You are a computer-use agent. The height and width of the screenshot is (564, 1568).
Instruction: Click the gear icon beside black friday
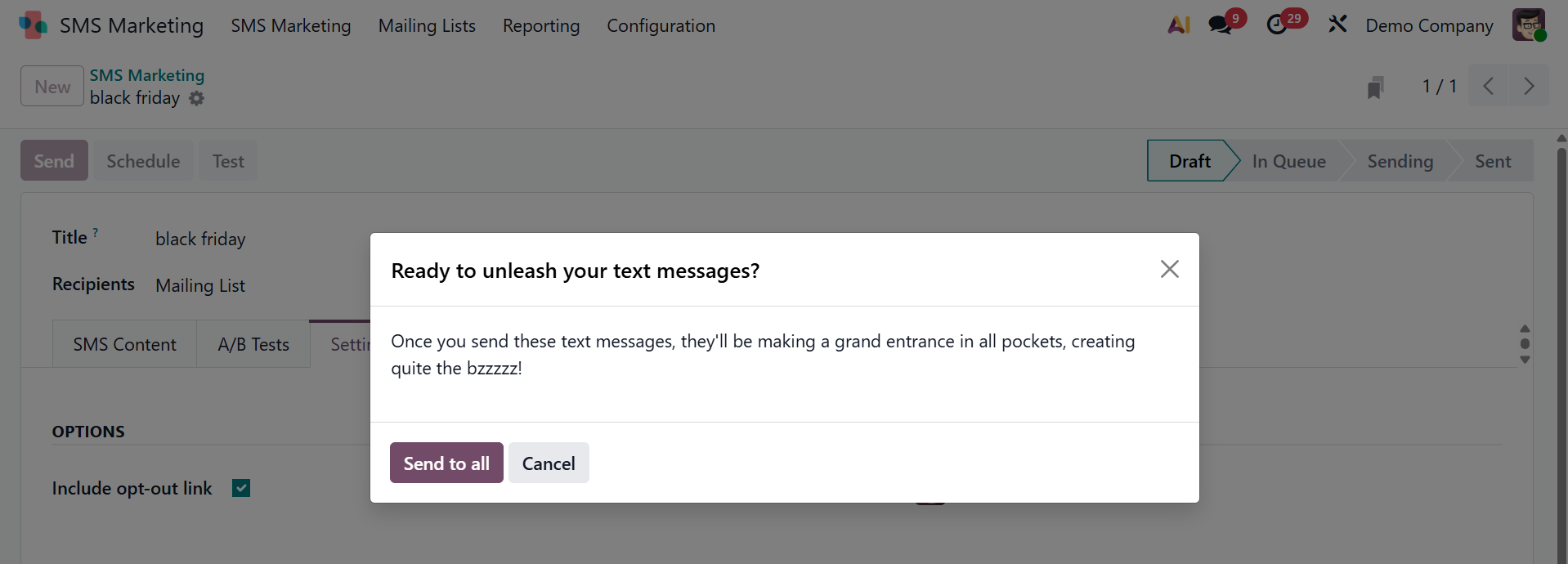click(197, 98)
